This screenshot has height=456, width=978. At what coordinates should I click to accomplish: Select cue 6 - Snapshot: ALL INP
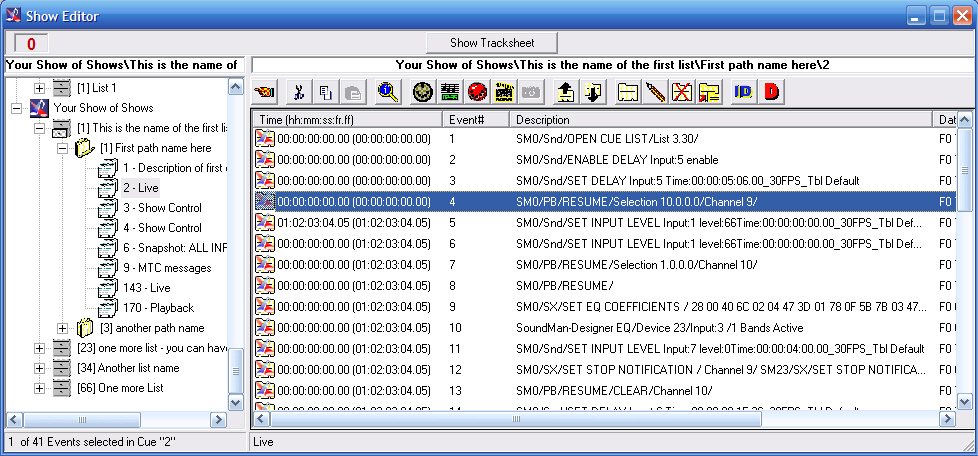tap(174, 248)
